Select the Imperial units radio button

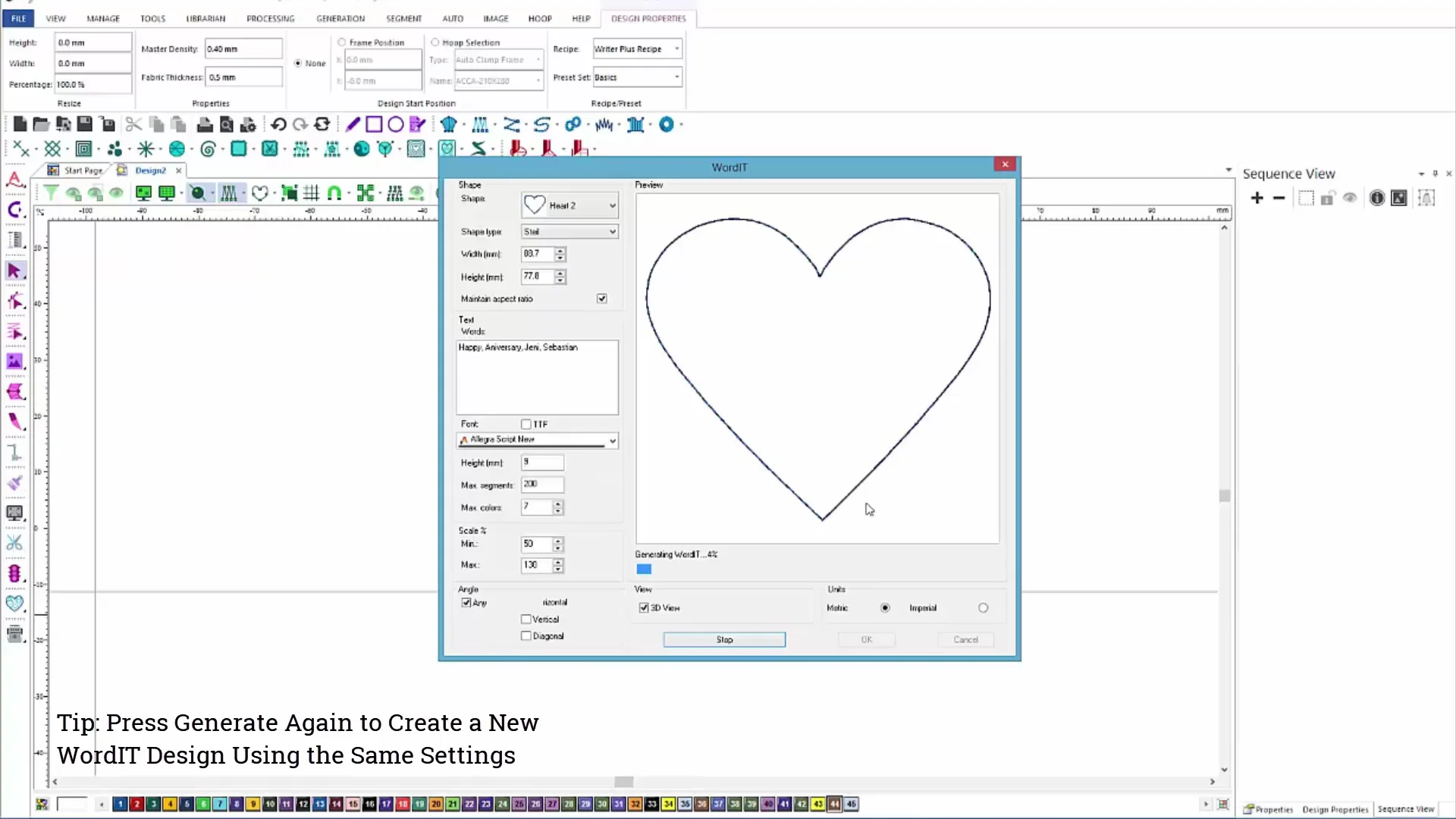[x=983, y=607]
